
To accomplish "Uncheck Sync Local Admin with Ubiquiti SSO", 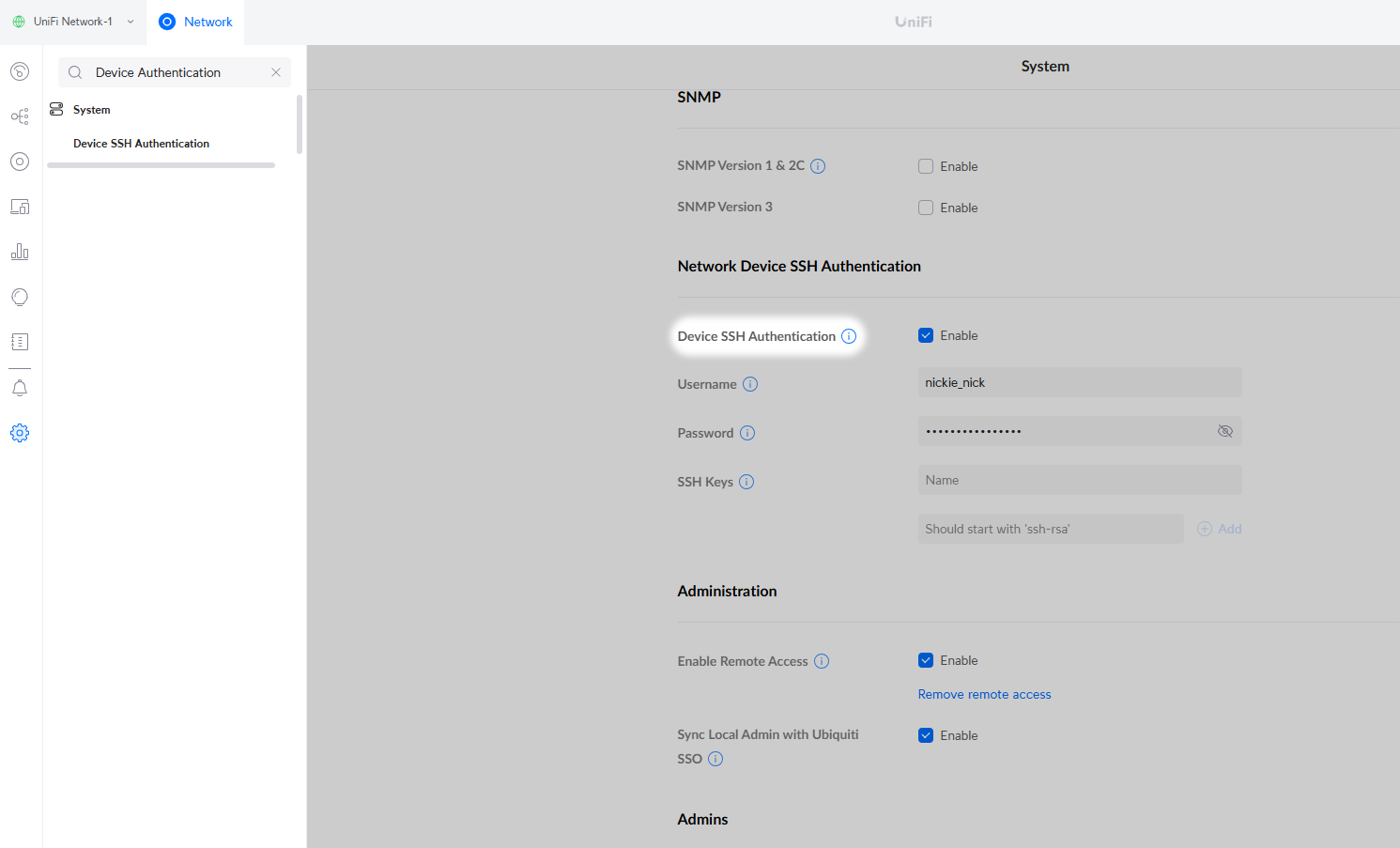I will pos(926,735).
